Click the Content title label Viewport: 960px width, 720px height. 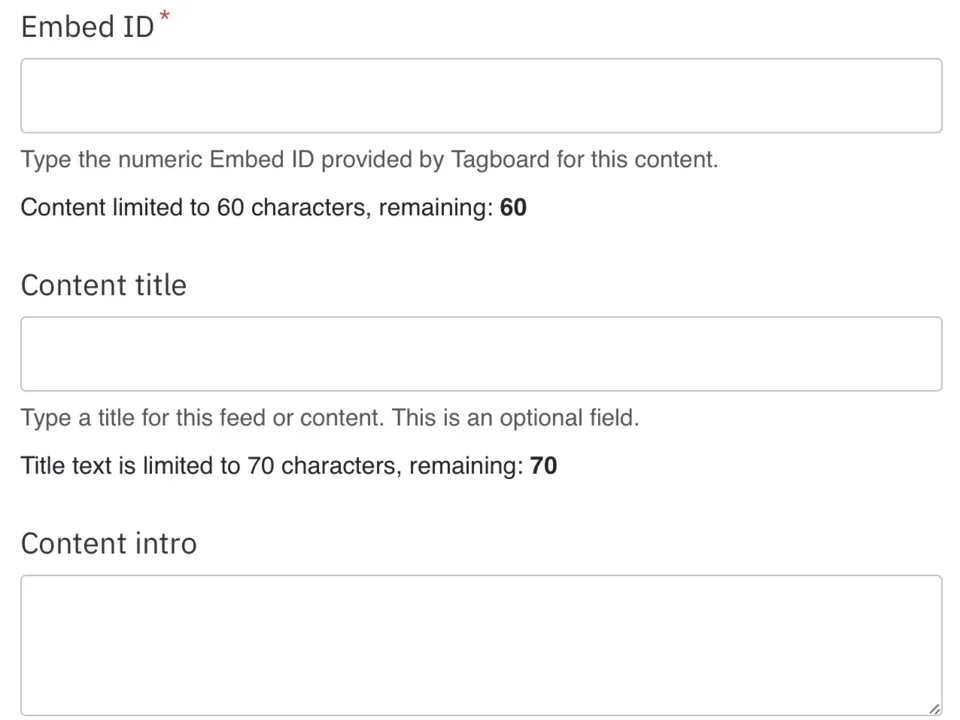(x=103, y=285)
